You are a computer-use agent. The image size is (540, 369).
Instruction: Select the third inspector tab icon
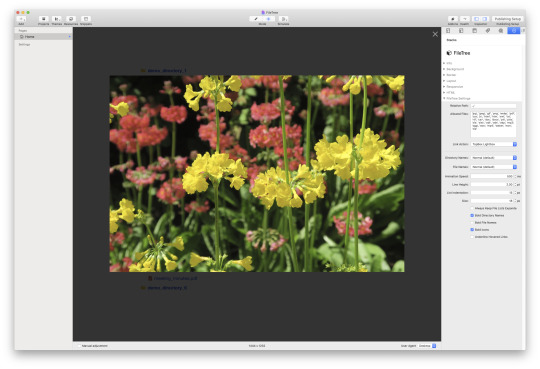pyautogui.click(x=474, y=31)
